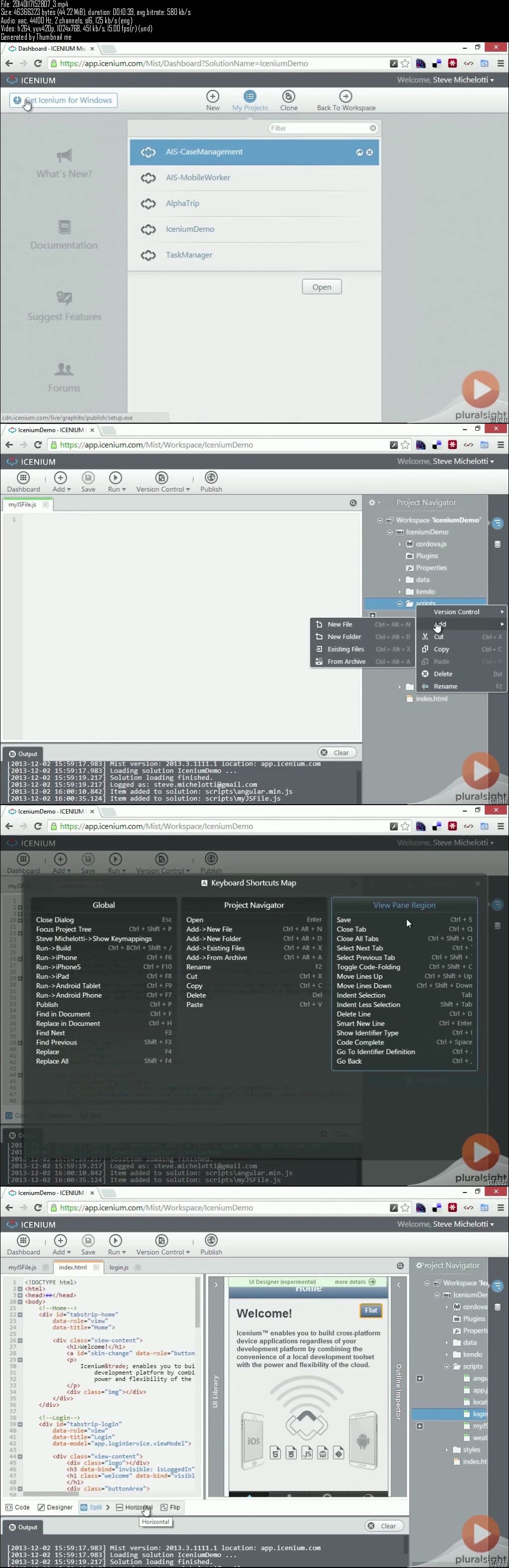
Task: Open the What's New? megaphone item
Action: [x=64, y=163]
